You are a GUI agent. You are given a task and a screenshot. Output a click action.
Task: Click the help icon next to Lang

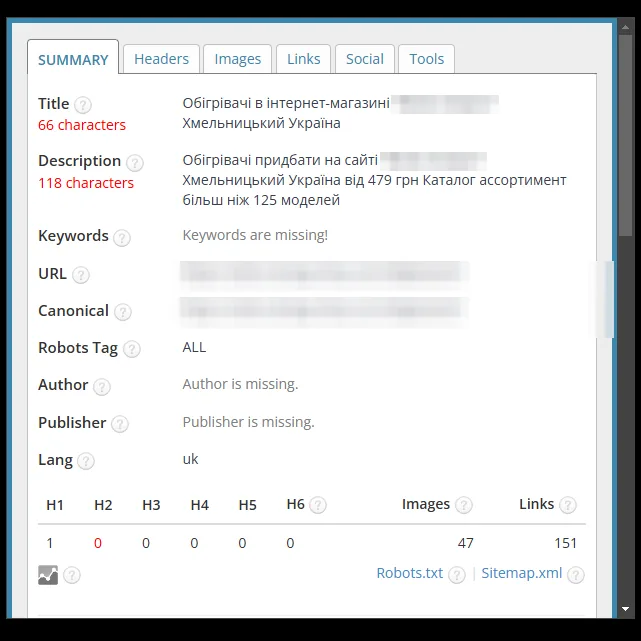[x=86, y=461]
